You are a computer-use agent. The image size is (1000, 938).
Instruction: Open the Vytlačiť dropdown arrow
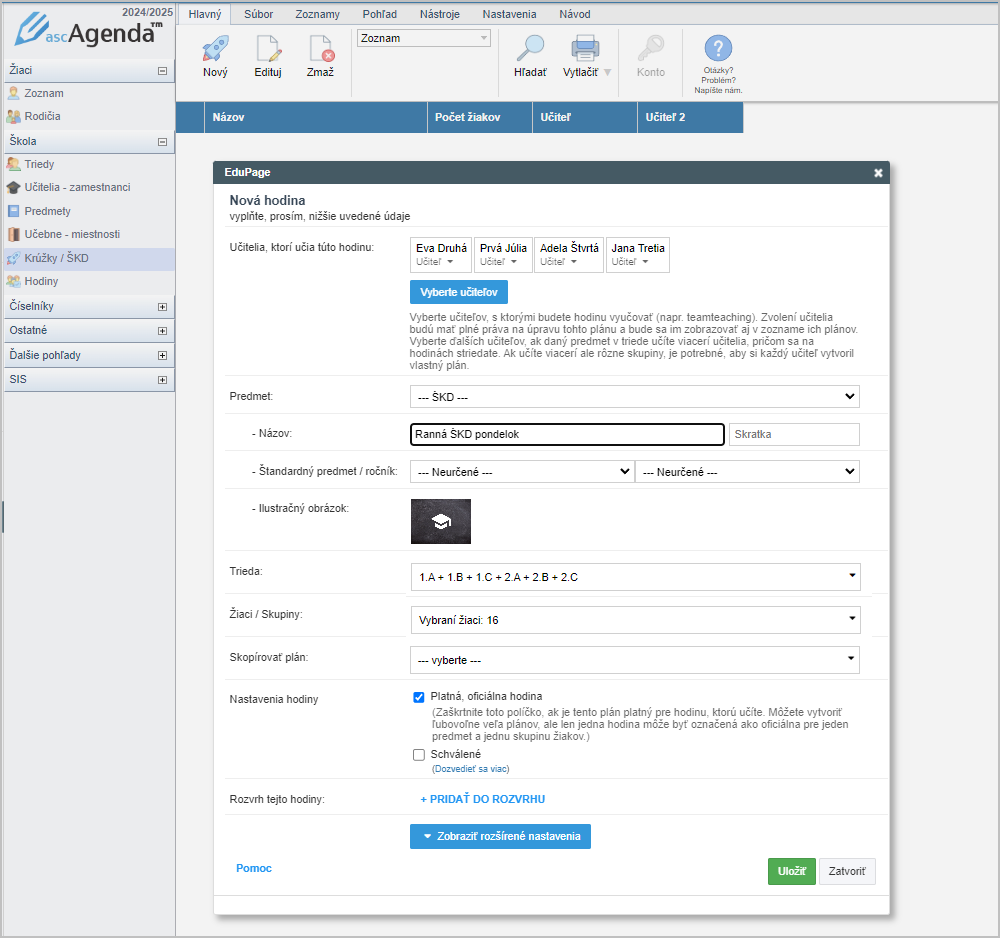pos(608,72)
